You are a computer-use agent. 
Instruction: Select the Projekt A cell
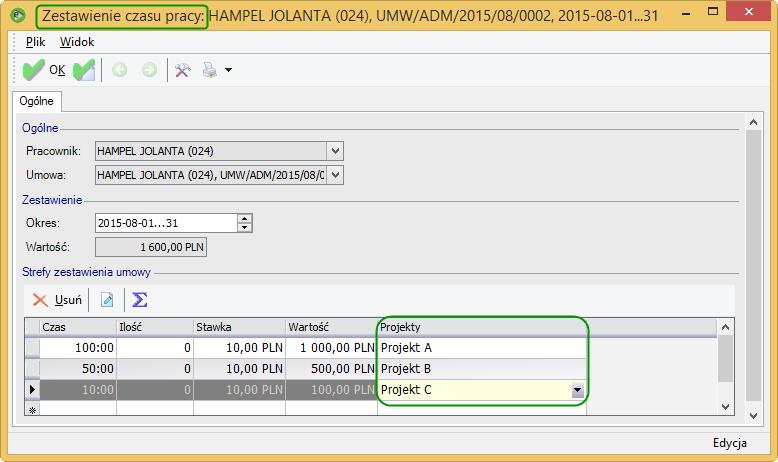pyautogui.click(x=482, y=348)
